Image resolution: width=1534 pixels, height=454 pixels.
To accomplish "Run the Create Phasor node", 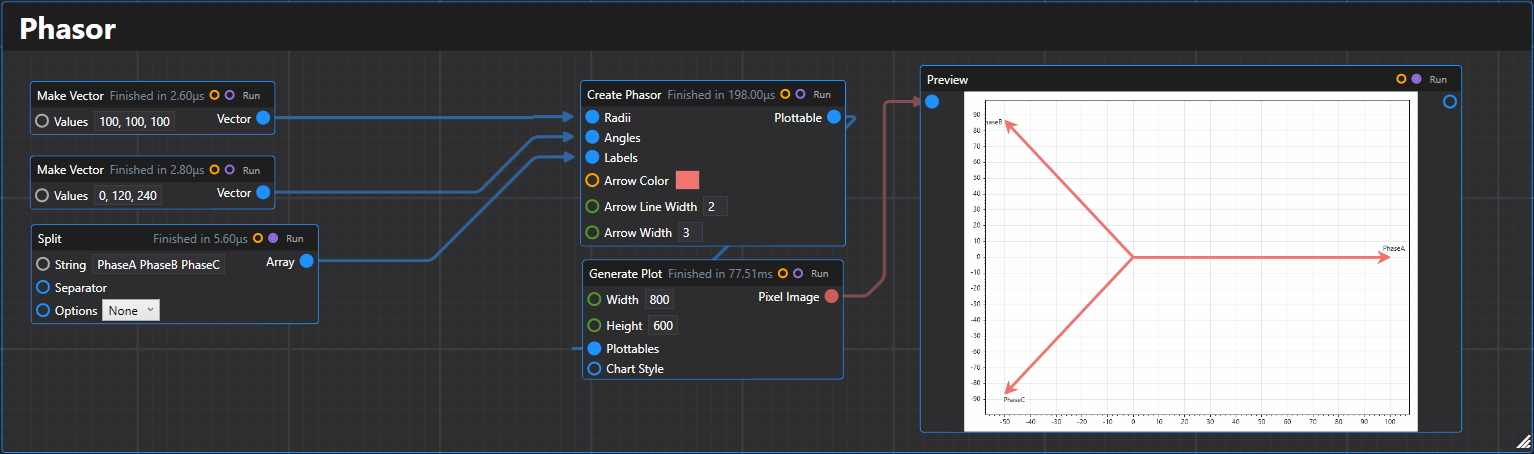I will click(x=822, y=95).
